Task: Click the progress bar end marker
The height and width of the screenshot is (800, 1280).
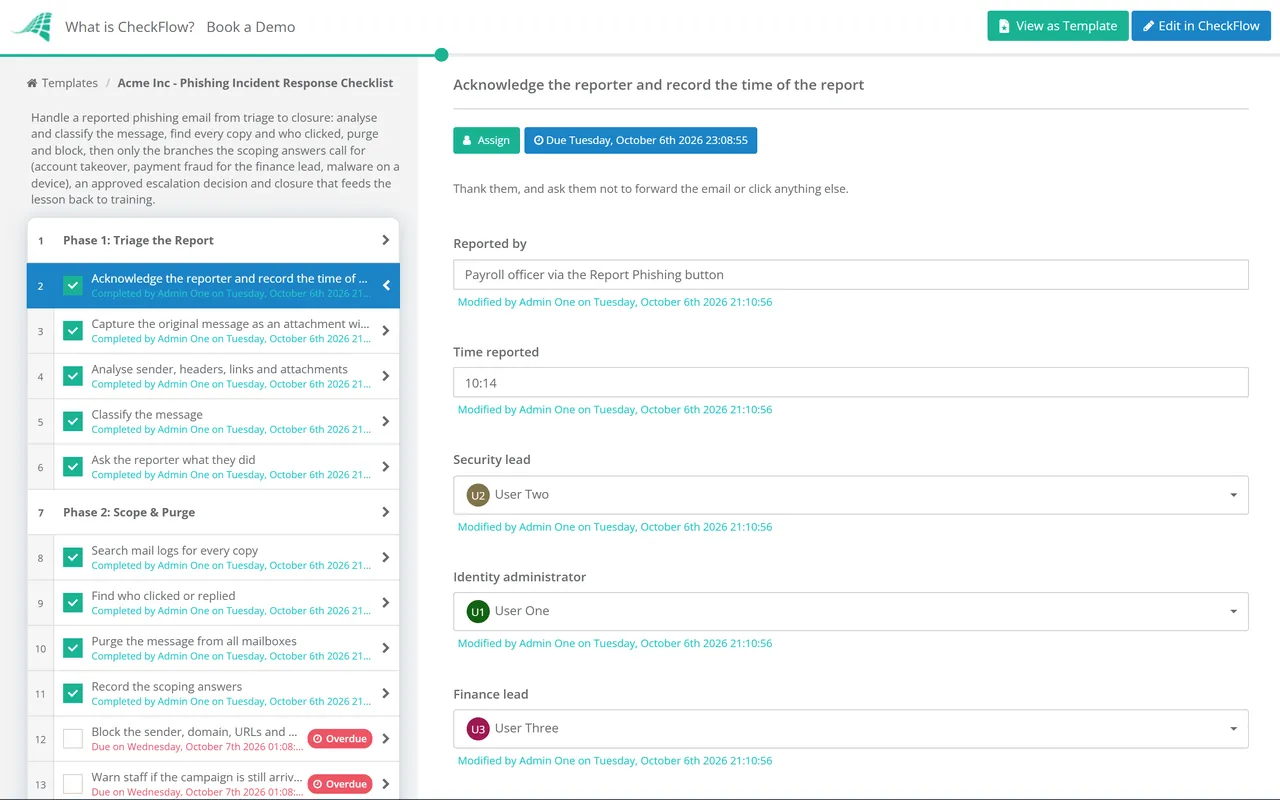Action: pyautogui.click(x=442, y=55)
